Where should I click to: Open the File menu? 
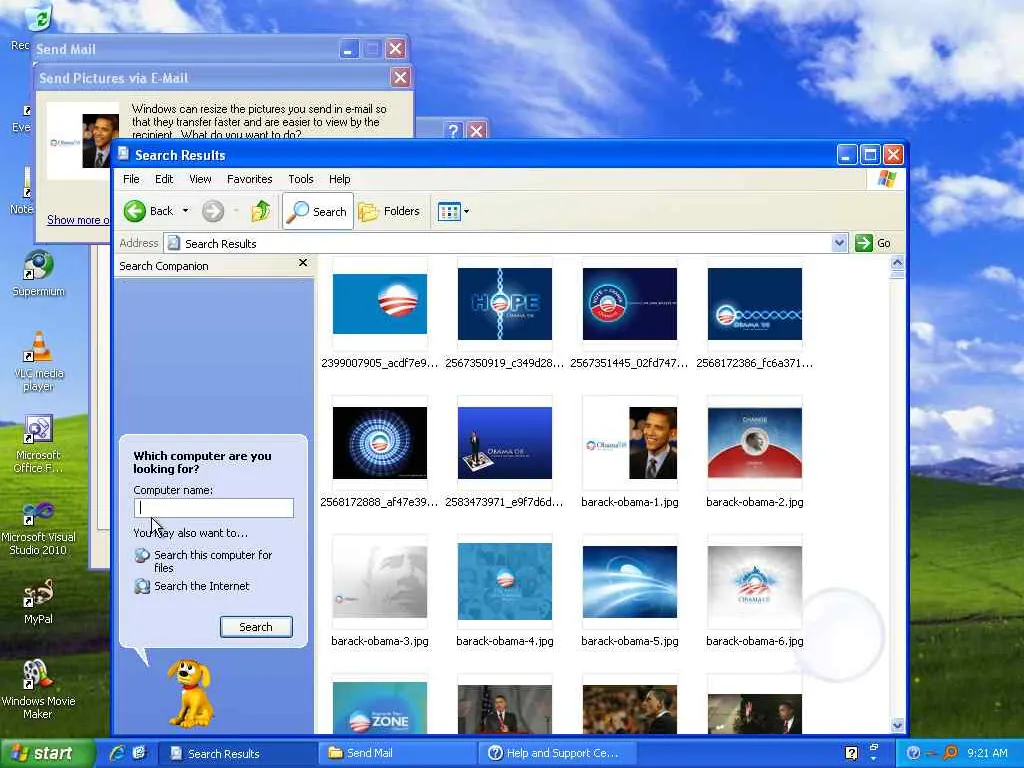tap(131, 179)
